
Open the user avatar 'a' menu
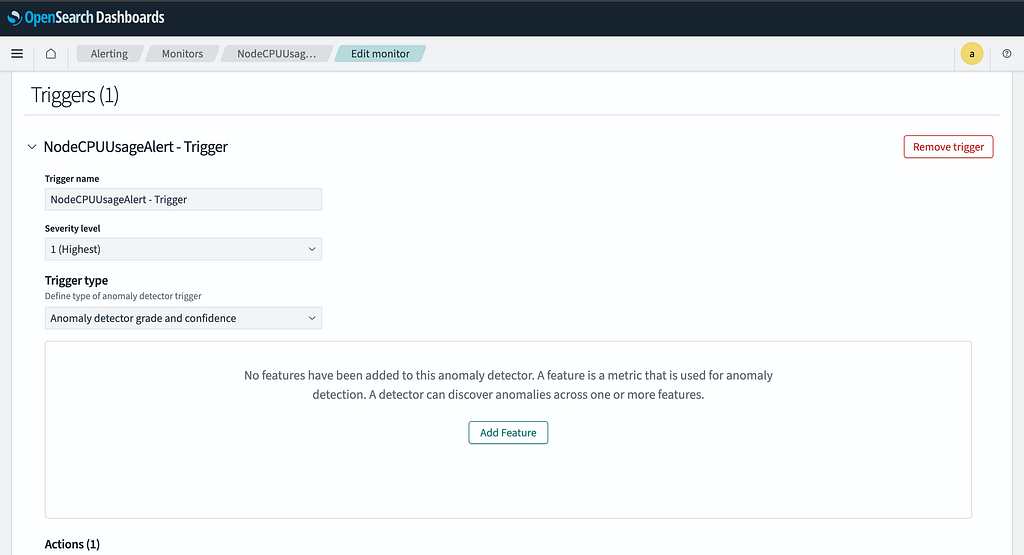pyautogui.click(x=971, y=54)
